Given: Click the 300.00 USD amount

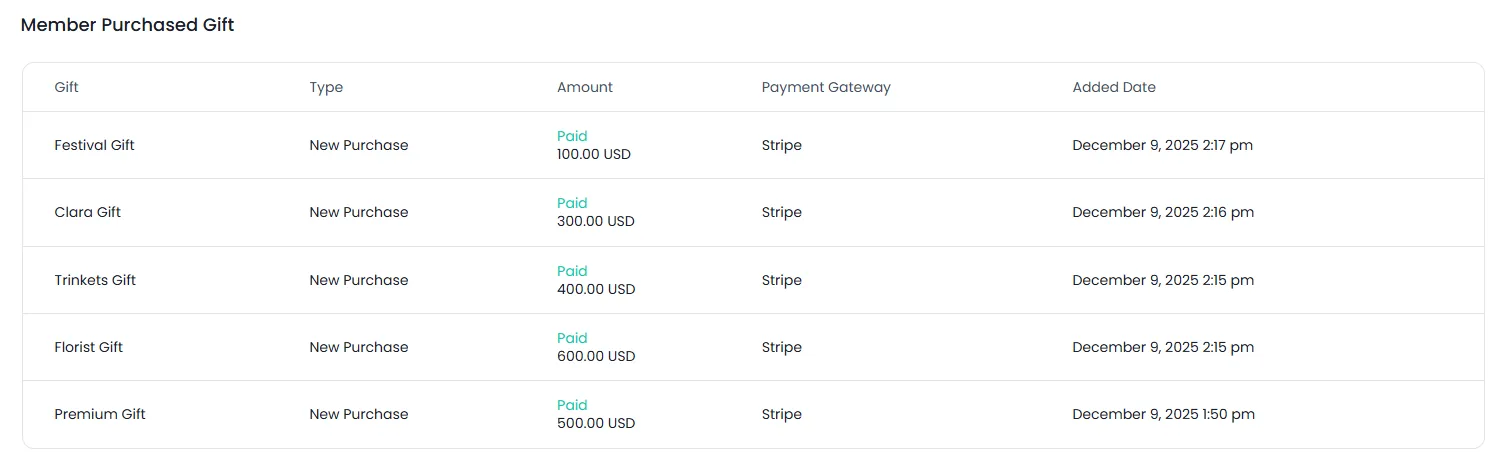Looking at the screenshot, I should tap(596, 221).
